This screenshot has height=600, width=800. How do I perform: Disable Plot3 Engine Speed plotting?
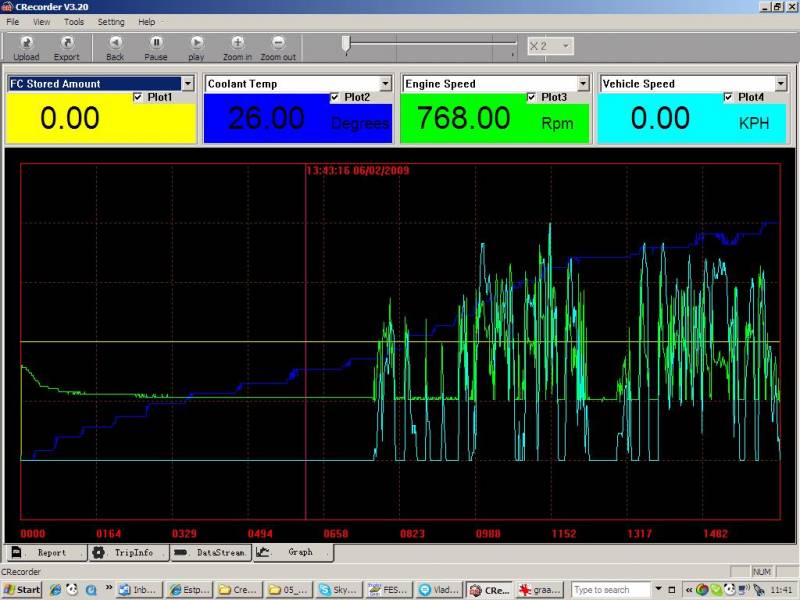point(532,97)
